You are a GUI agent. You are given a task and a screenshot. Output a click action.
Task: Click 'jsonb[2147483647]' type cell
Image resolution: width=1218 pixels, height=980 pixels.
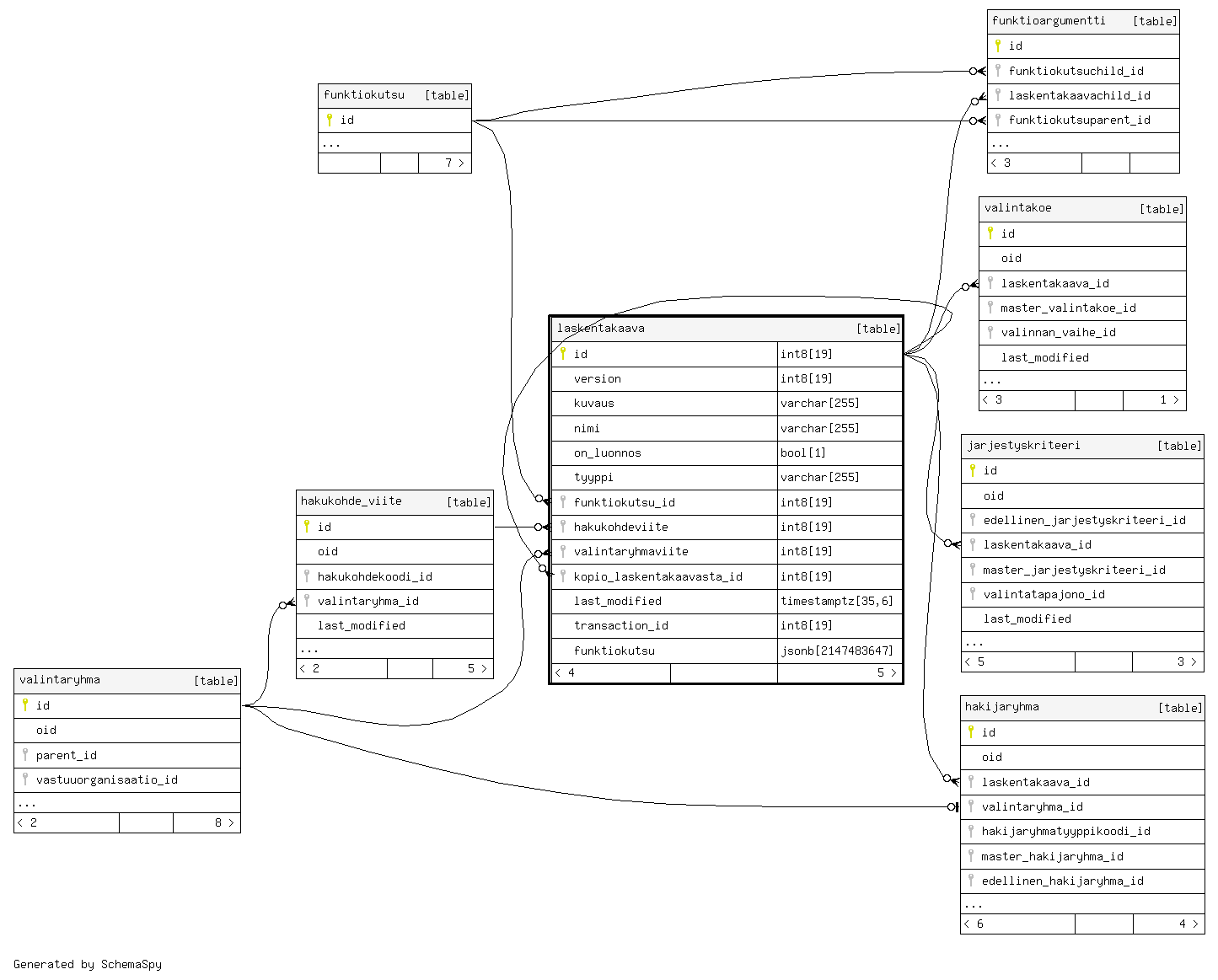840,651
